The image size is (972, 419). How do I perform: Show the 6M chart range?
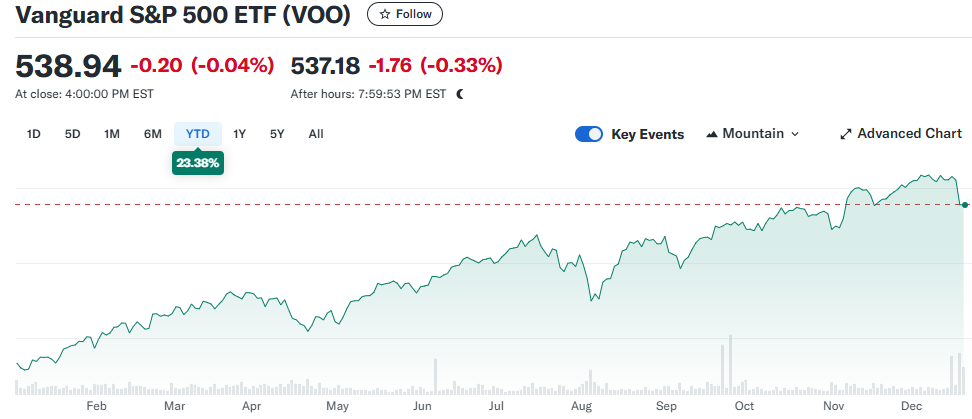click(x=153, y=134)
